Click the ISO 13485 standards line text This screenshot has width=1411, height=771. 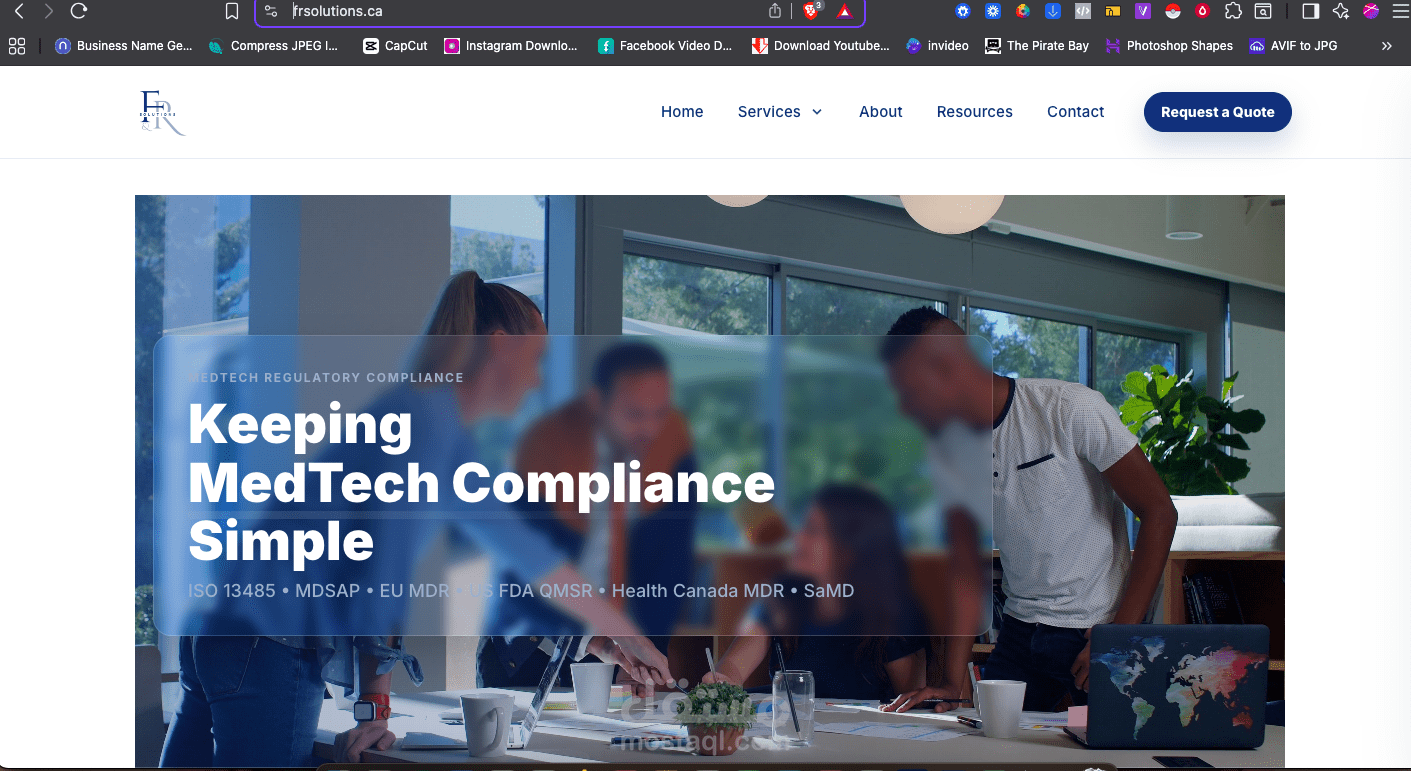coord(521,591)
